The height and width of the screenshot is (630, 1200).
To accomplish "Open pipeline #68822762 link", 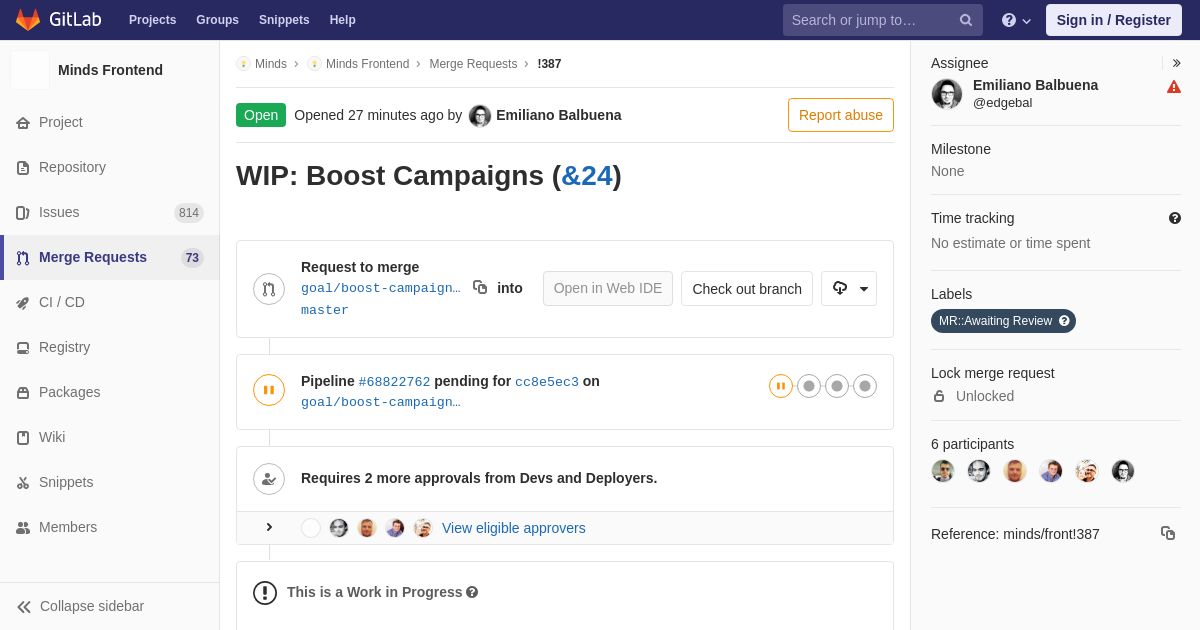I will click(x=394, y=382).
